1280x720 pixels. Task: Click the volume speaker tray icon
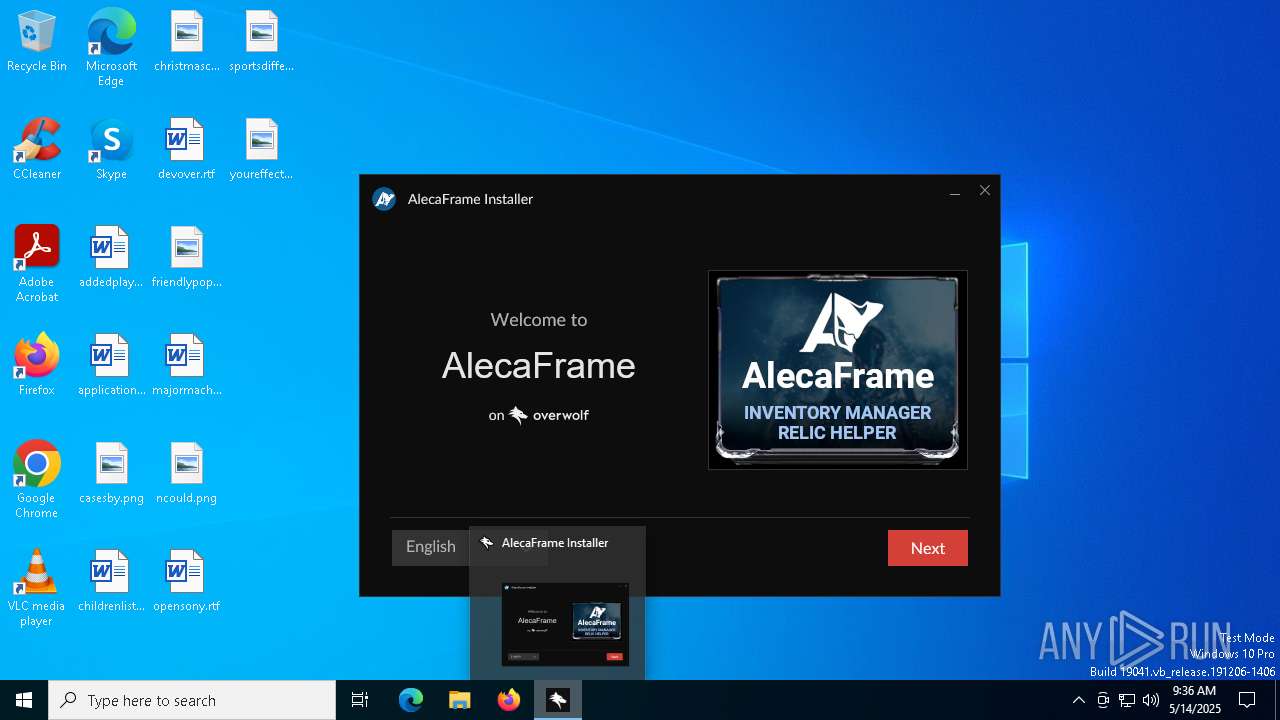(1151, 700)
